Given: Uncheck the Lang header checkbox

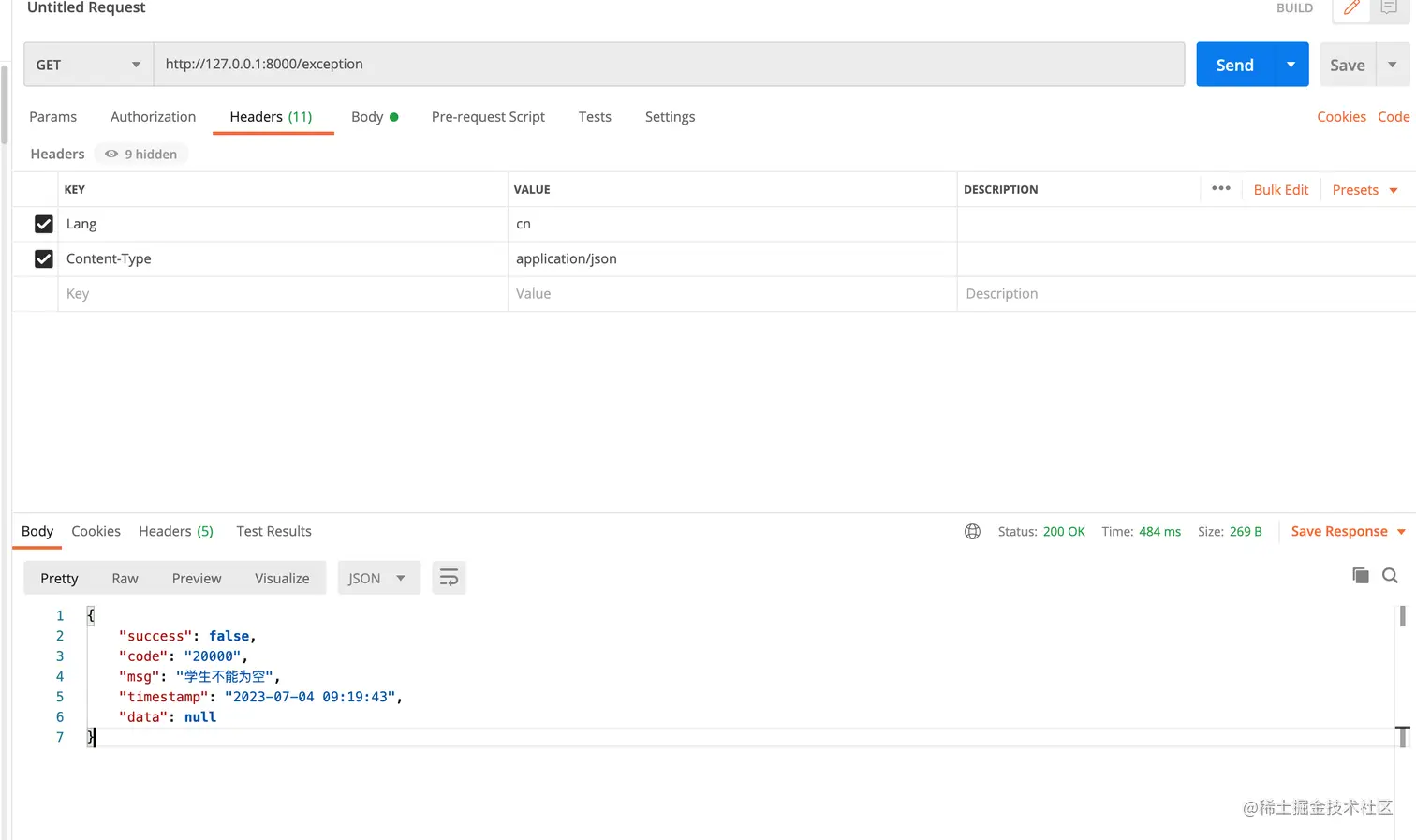Looking at the screenshot, I should point(44,224).
